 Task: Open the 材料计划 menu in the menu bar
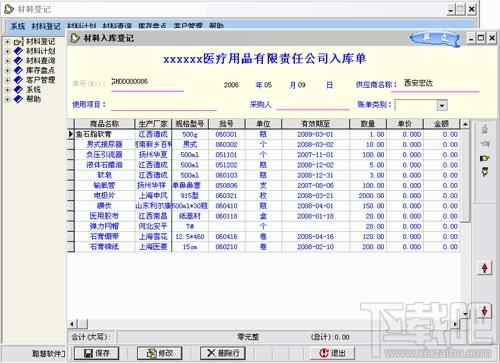(82, 26)
